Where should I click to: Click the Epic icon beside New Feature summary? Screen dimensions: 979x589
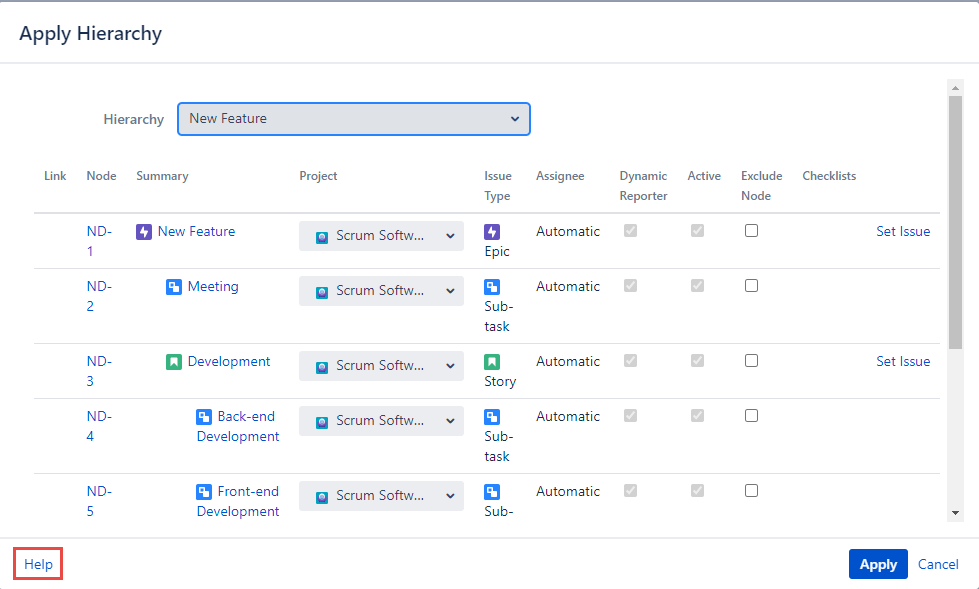(144, 232)
